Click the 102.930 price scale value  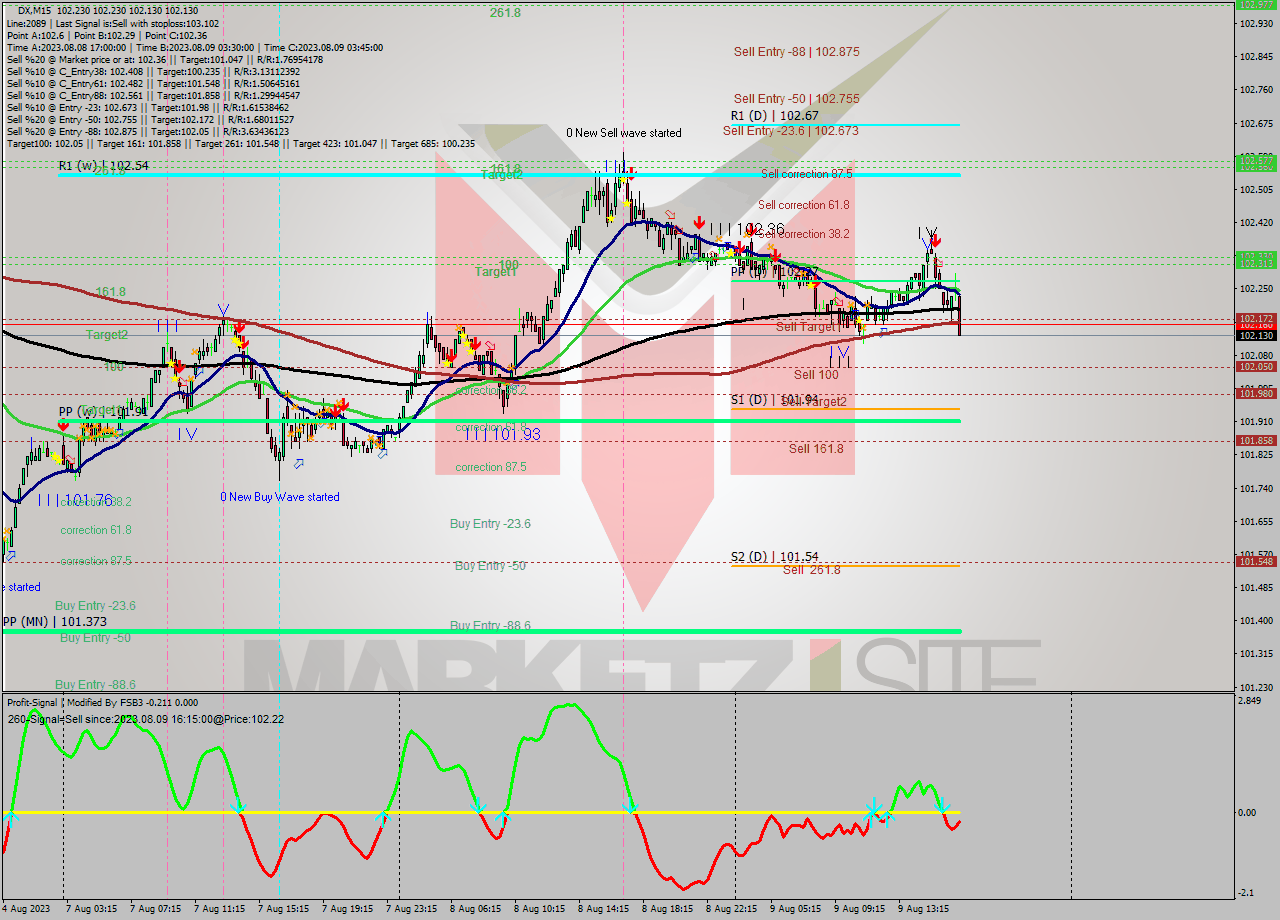click(1255, 23)
